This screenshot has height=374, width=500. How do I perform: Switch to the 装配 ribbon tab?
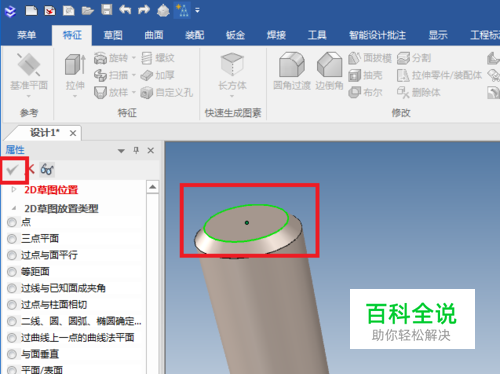coord(195,35)
